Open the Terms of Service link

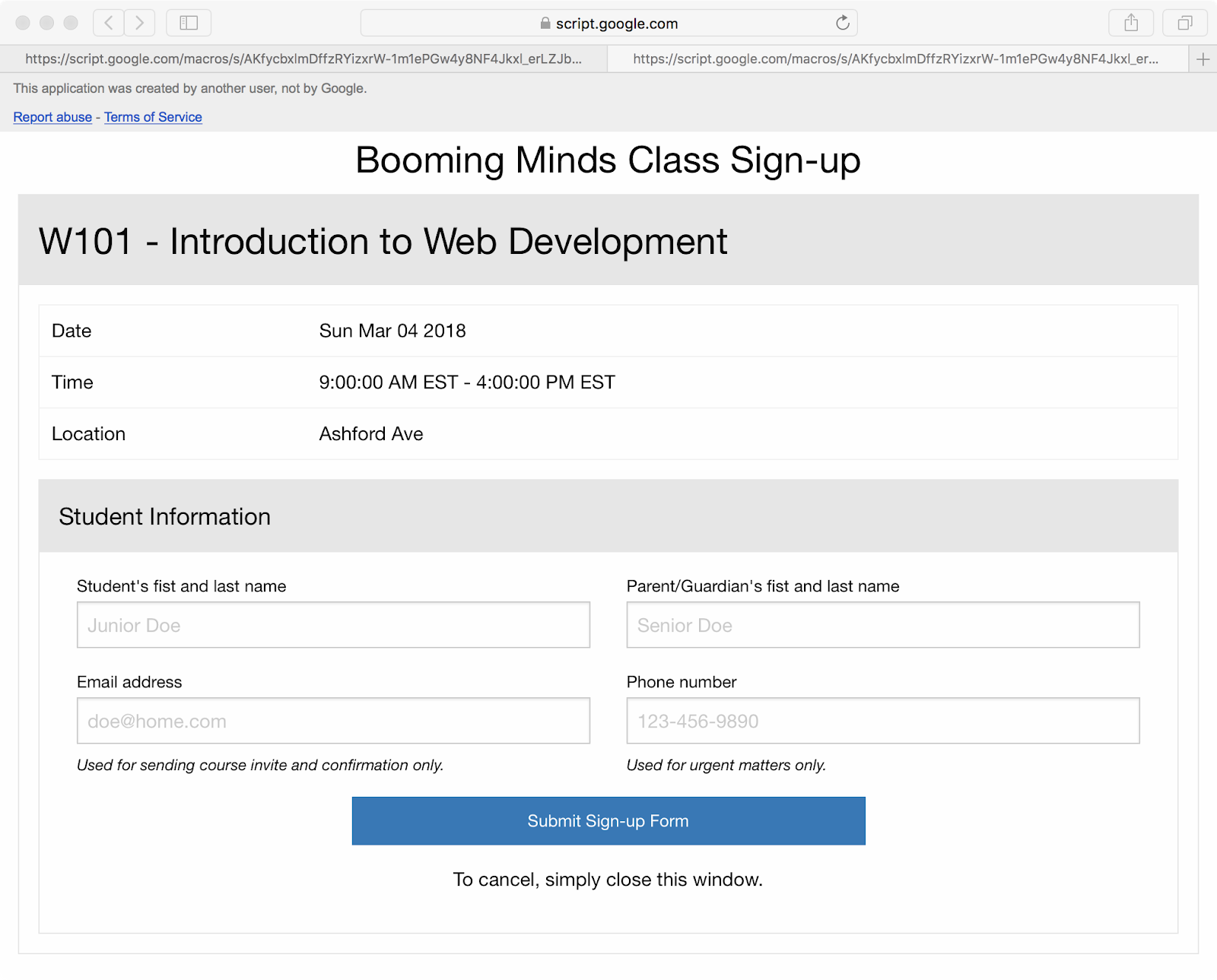click(x=153, y=117)
